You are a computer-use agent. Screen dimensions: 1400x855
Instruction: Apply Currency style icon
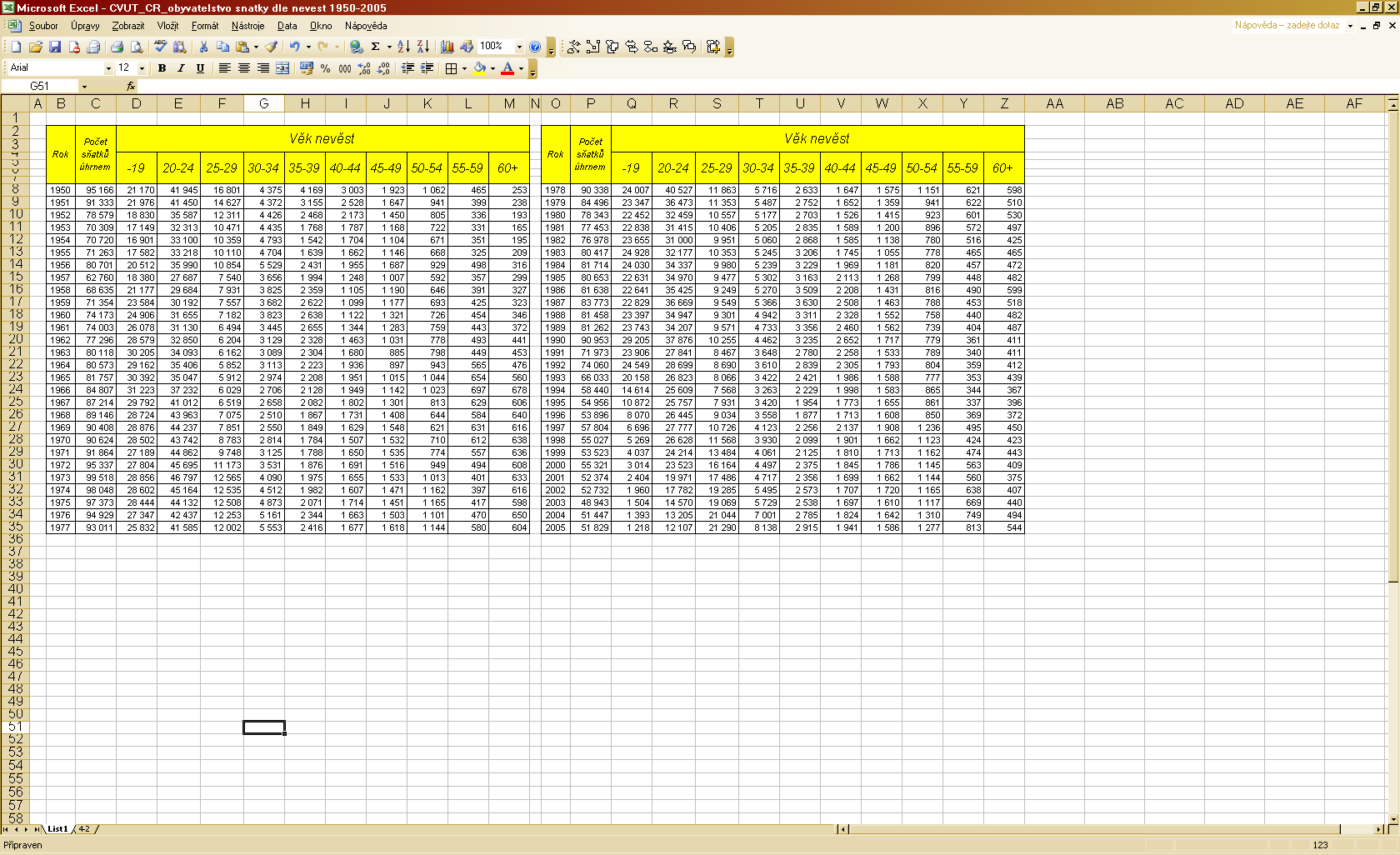pos(307,68)
